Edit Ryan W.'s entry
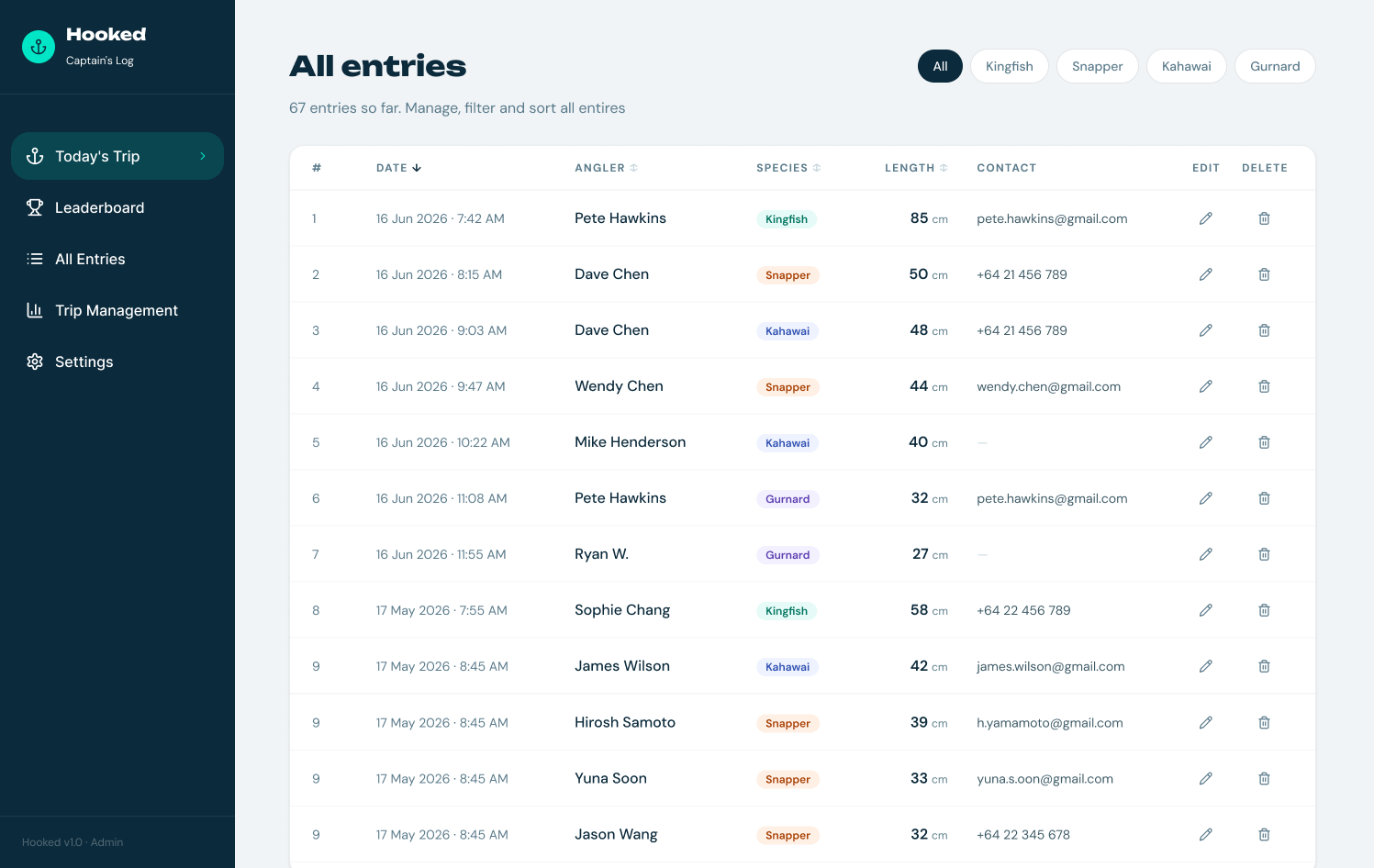The height and width of the screenshot is (868, 1374). click(x=1206, y=554)
